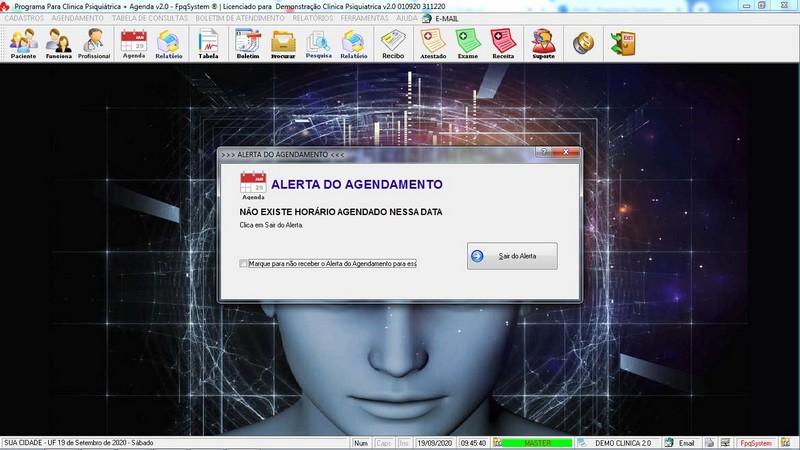This screenshot has width=800, height=450.
Task: Open the Funciona employees icon
Action: 58,44
